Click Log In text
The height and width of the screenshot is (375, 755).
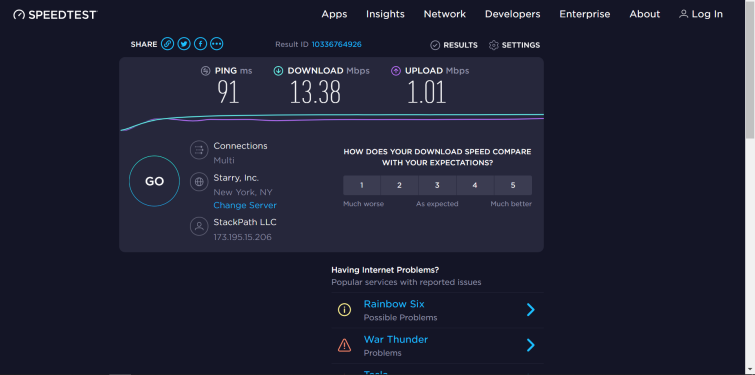707,14
